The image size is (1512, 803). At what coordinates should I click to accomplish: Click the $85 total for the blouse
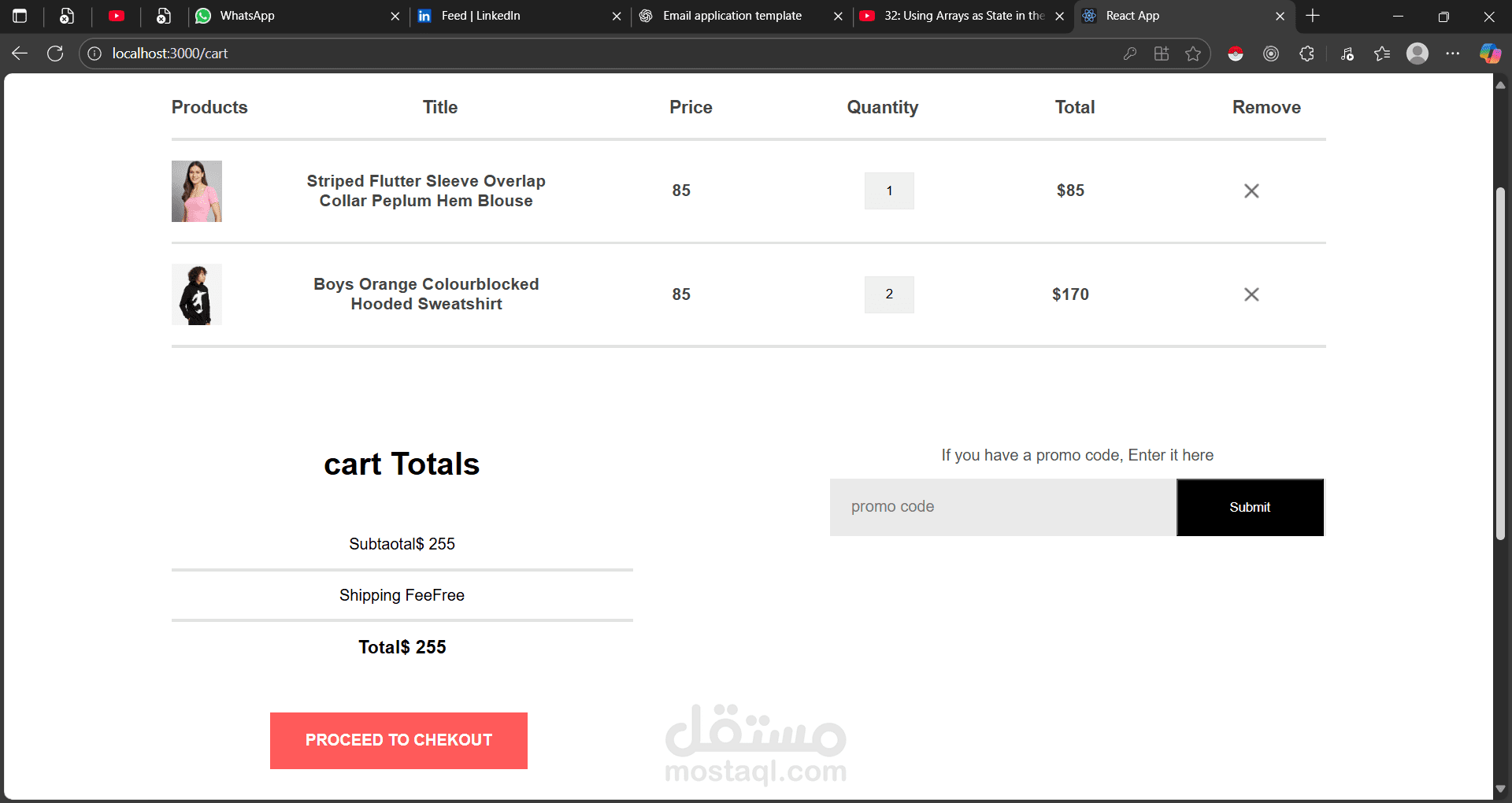tap(1070, 191)
